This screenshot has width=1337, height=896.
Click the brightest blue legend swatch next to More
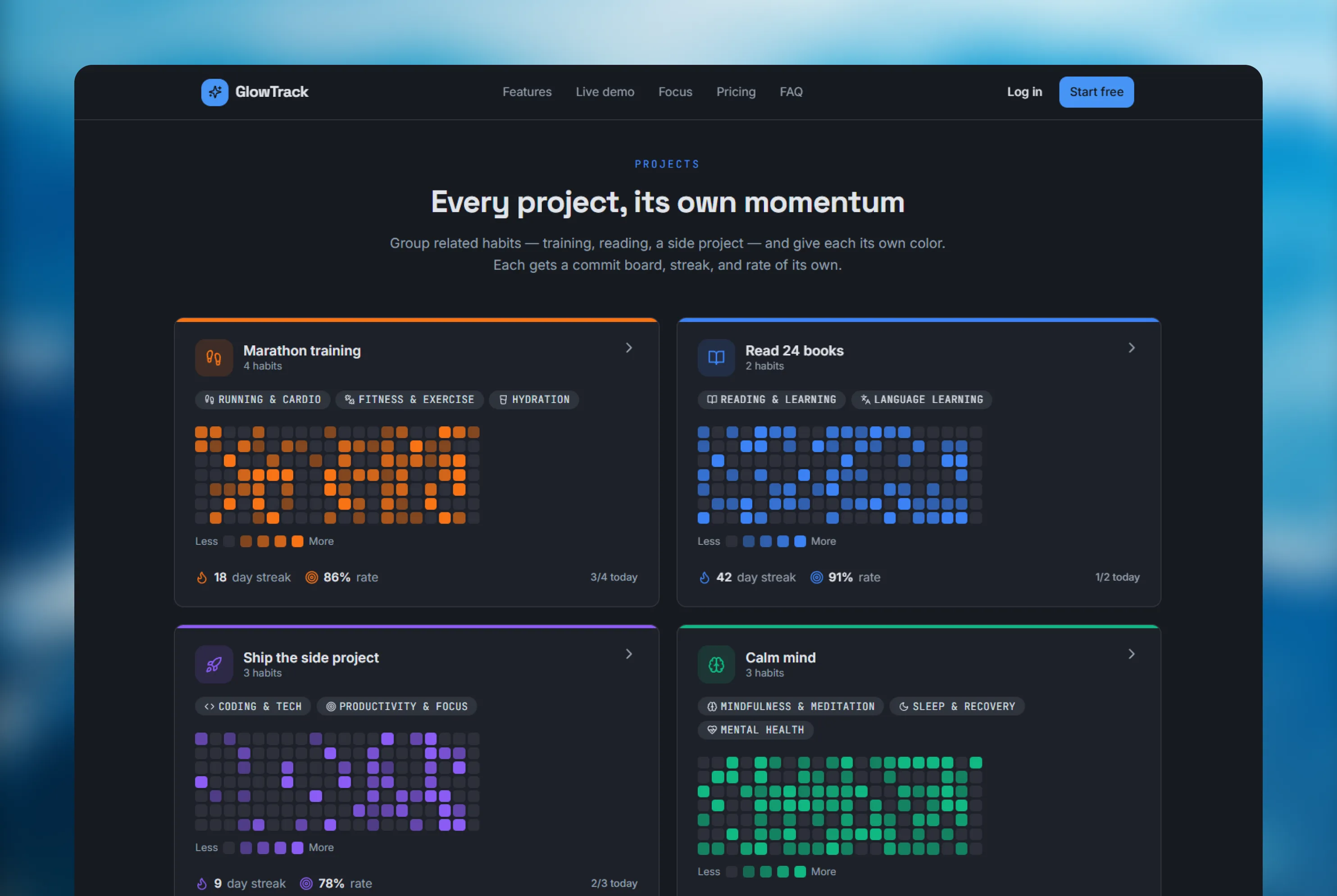[800, 542]
